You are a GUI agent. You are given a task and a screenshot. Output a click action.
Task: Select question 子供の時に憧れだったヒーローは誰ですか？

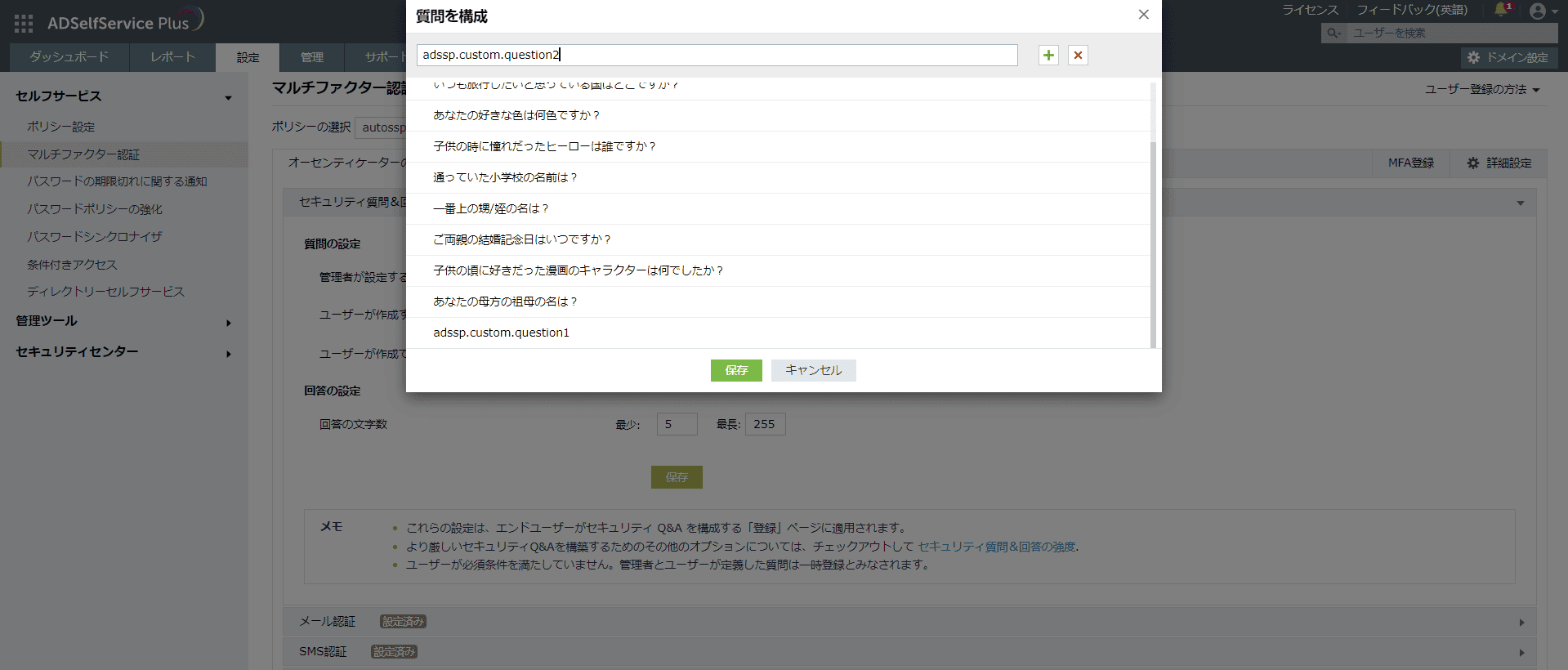pos(778,146)
